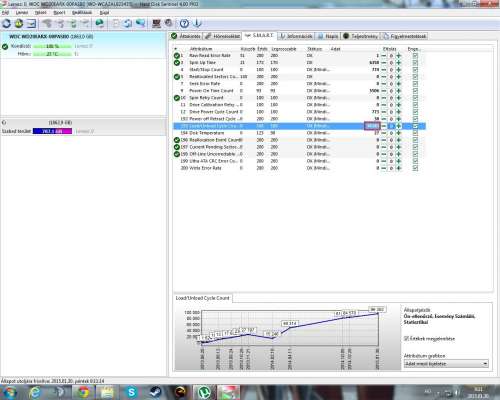Switch to the Teljesítmény tab
The image size is (500, 400).
(361, 36)
